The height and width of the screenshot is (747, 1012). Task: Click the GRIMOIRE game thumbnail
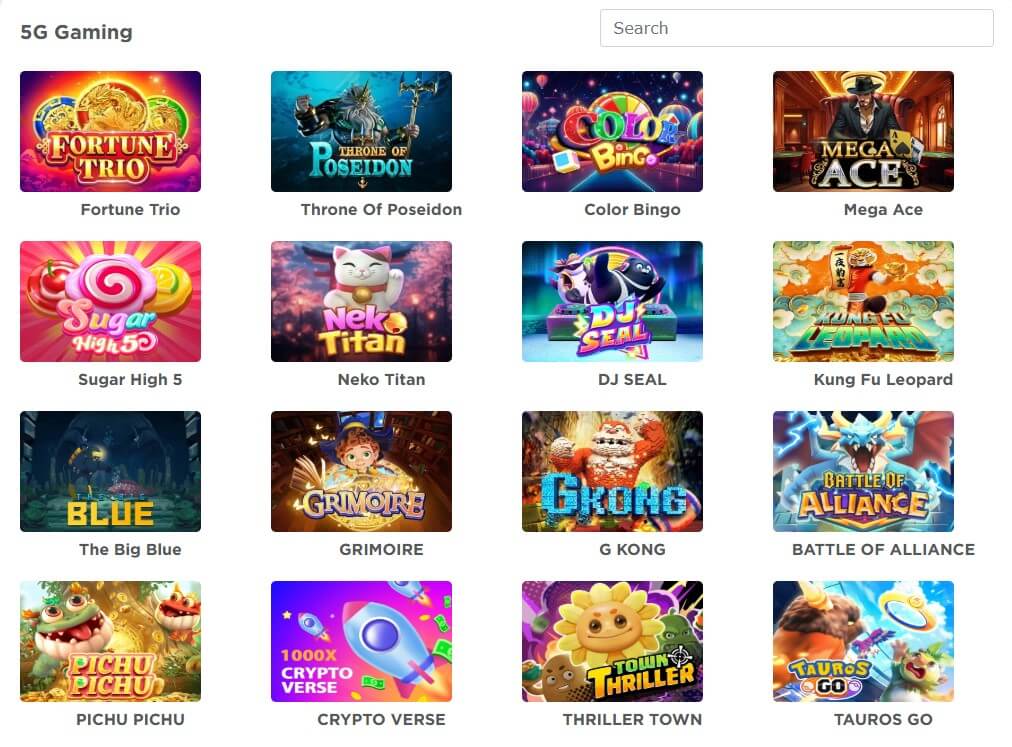pos(361,471)
